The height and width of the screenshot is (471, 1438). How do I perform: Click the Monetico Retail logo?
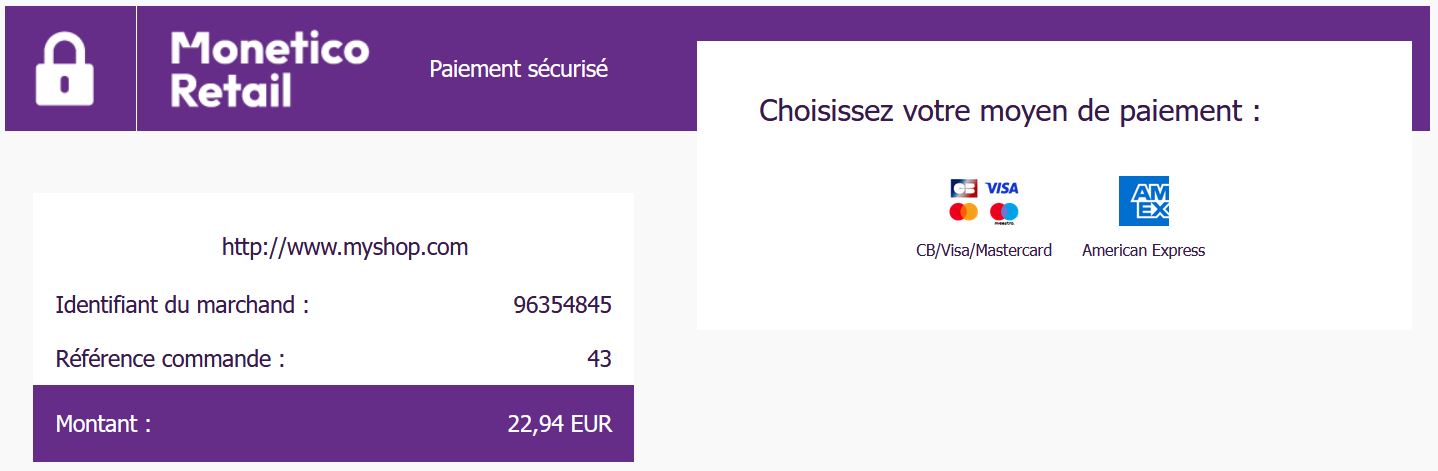click(270, 69)
